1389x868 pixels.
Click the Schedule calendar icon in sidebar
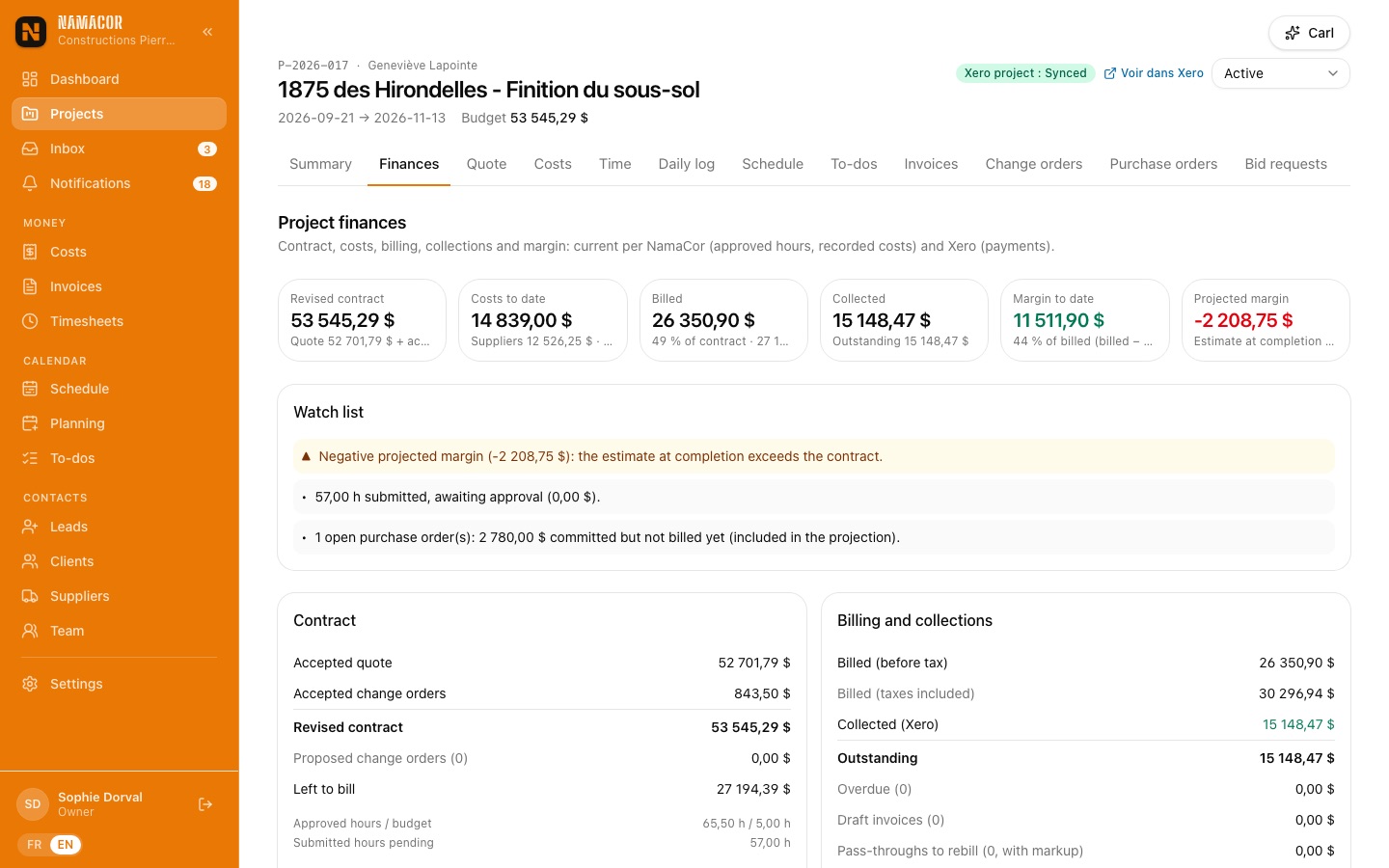coord(30,389)
